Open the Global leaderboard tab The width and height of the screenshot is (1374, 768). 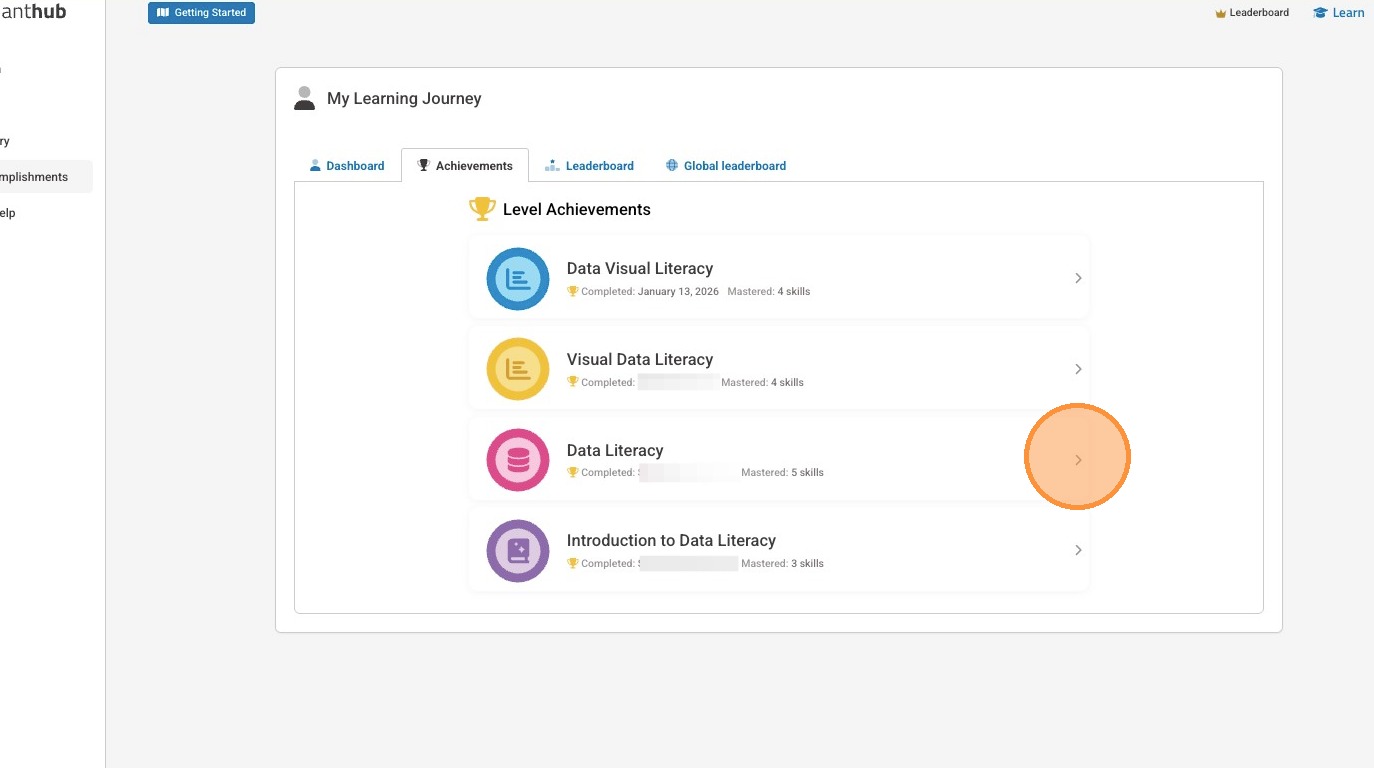[x=726, y=166]
